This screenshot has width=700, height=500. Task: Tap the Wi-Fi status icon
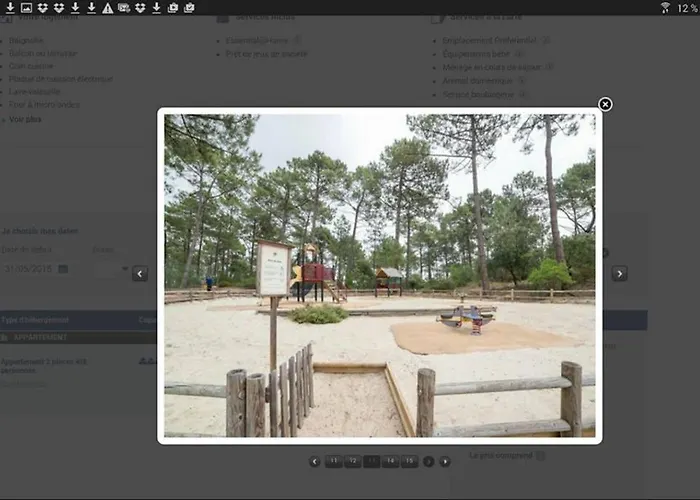click(665, 8)
